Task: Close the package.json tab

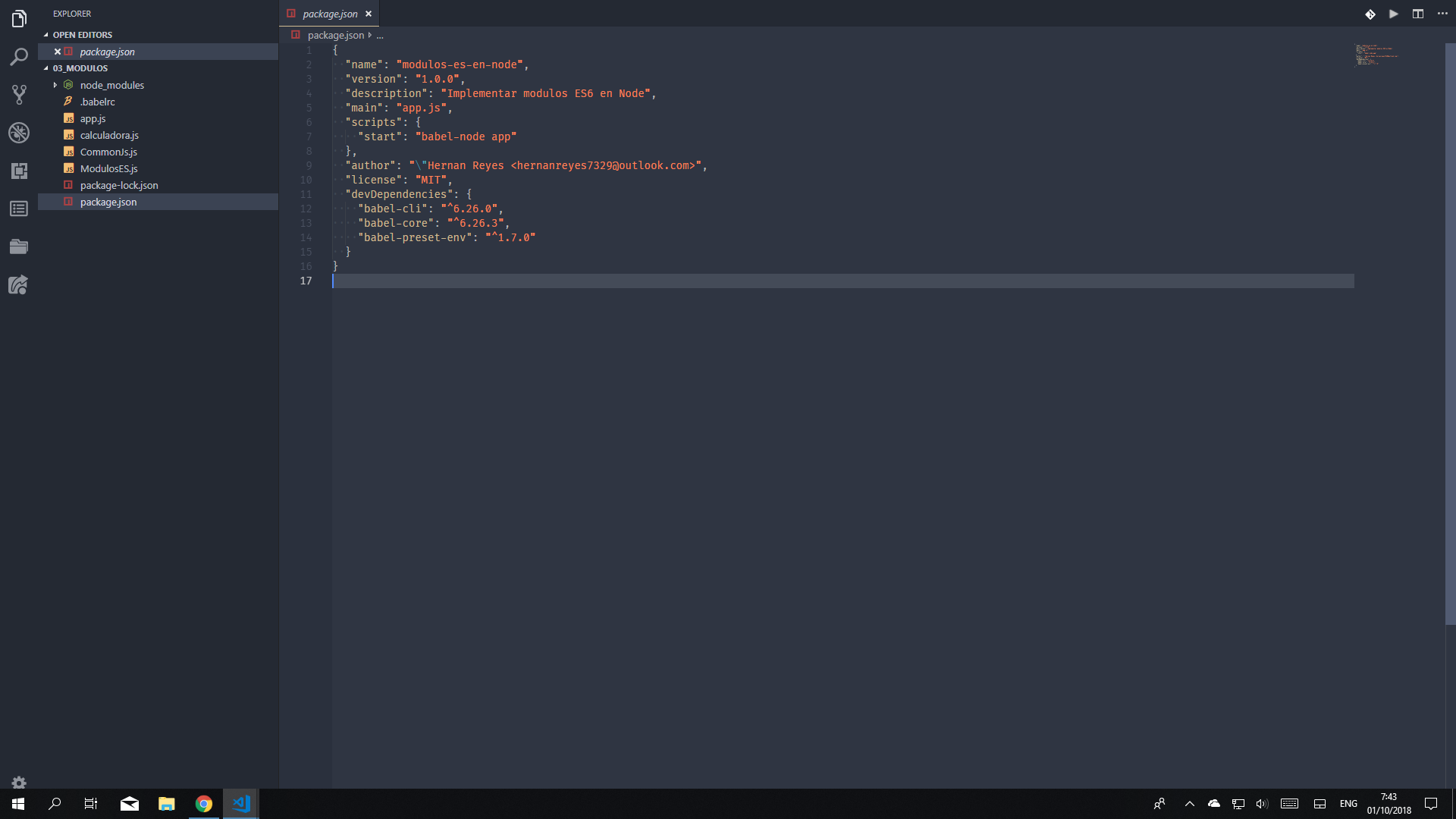Action: click(x=369, y=14)
